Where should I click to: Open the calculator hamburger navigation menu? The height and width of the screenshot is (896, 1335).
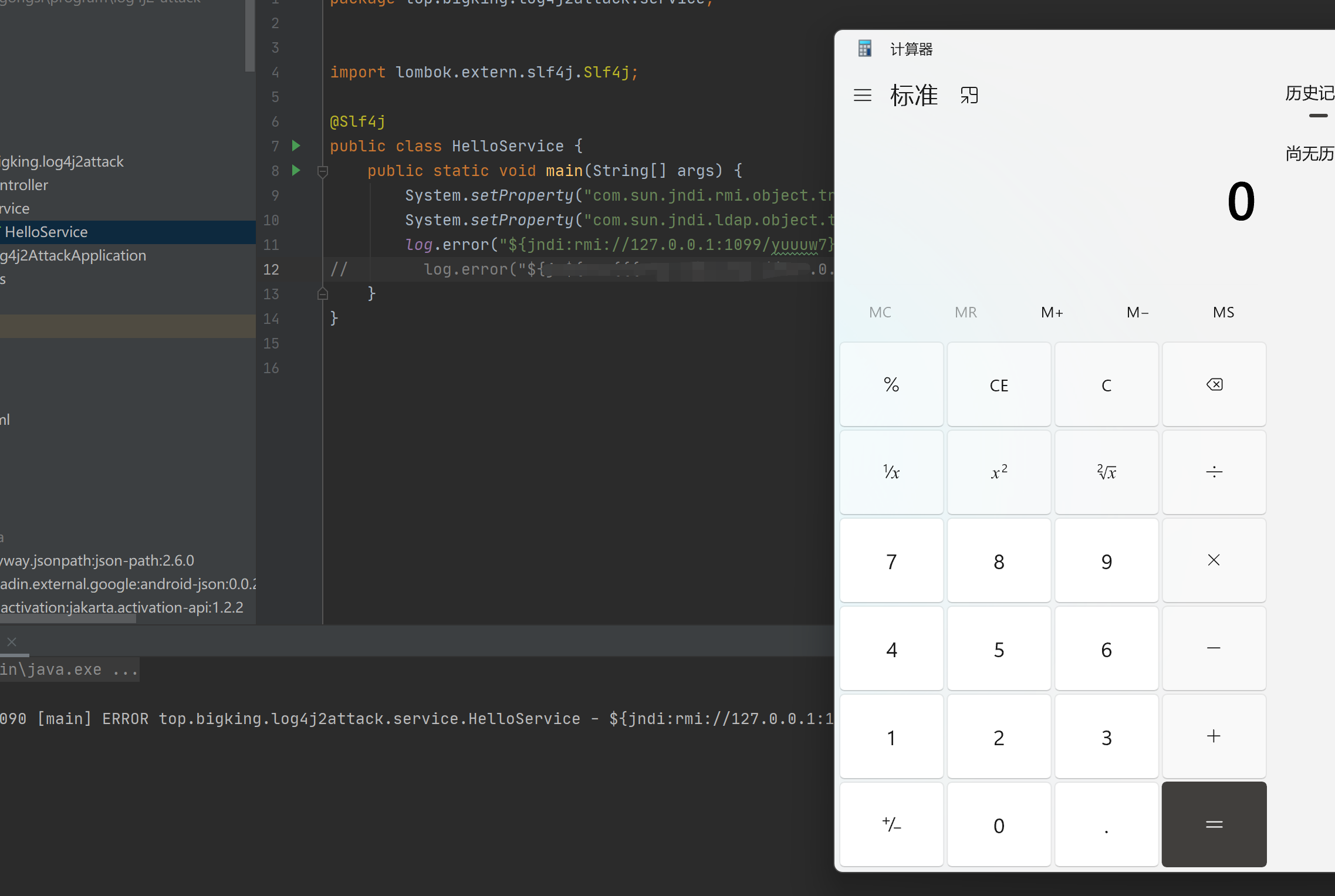click(862, 95)
